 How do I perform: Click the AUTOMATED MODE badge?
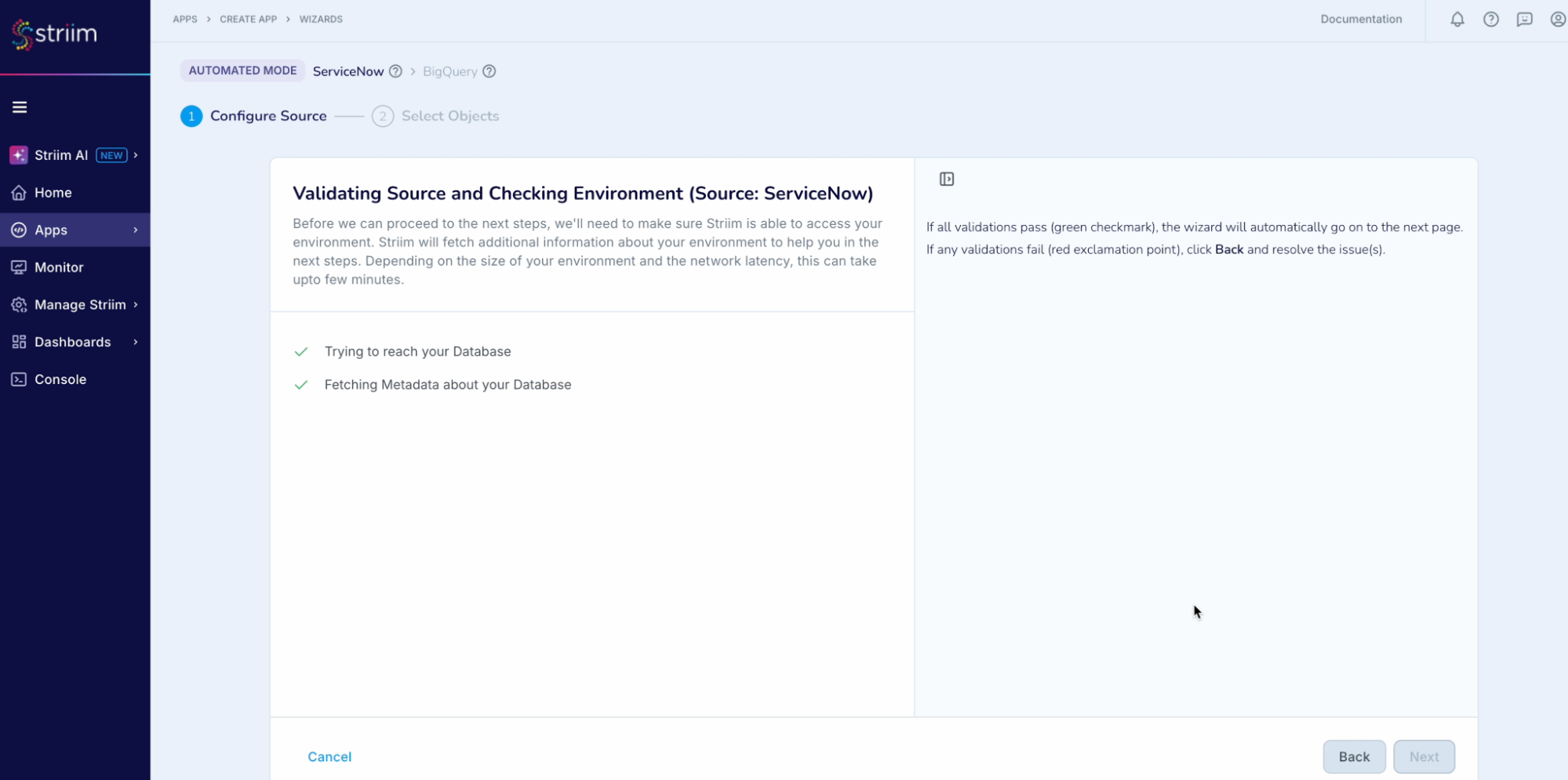click(x=242, y=71)
